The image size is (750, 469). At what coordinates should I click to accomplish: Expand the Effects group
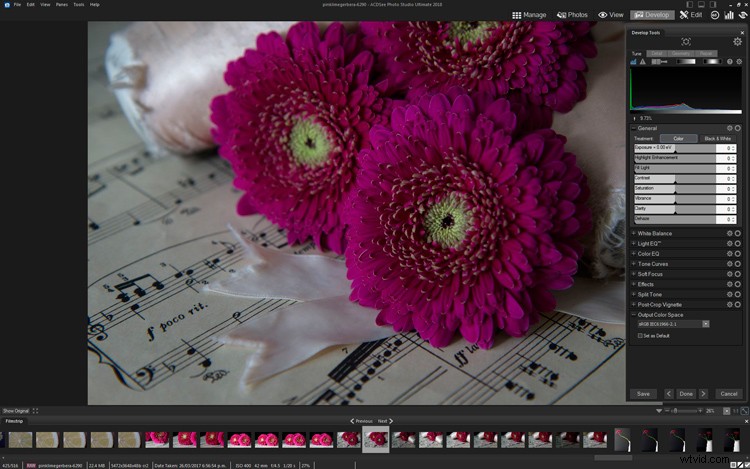coord(634,284)
